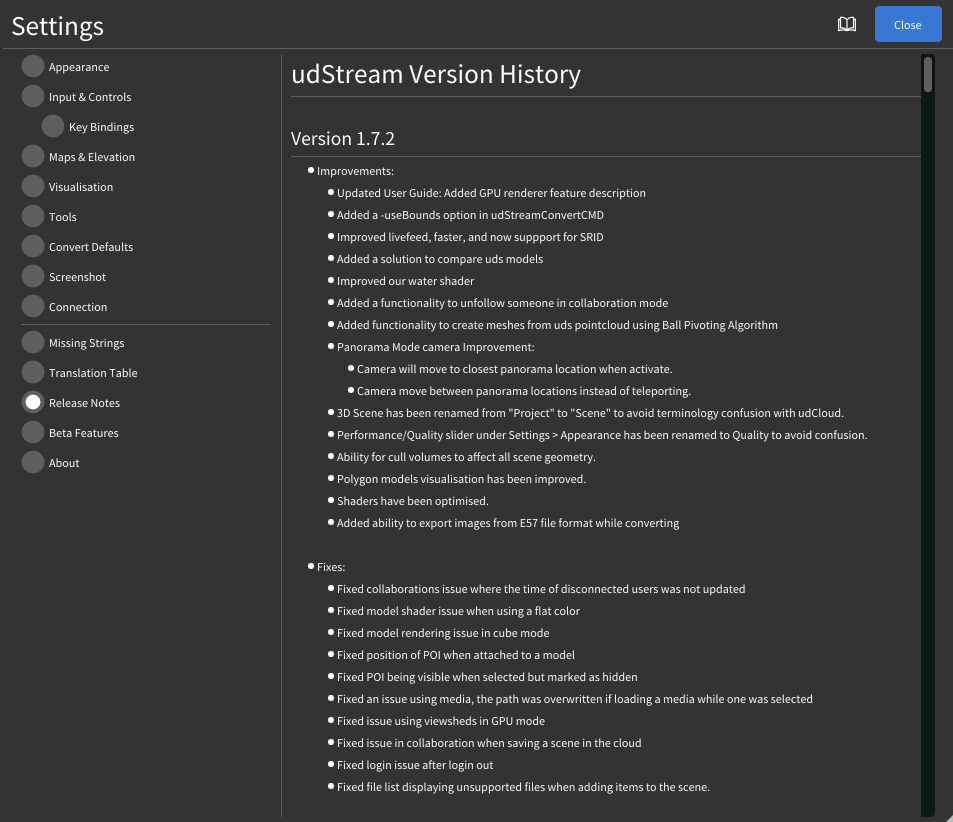The height and width of the screenshot is (822, 953).
Task: Go to Convert Defaults settings
Action: (x=33, y=247)
